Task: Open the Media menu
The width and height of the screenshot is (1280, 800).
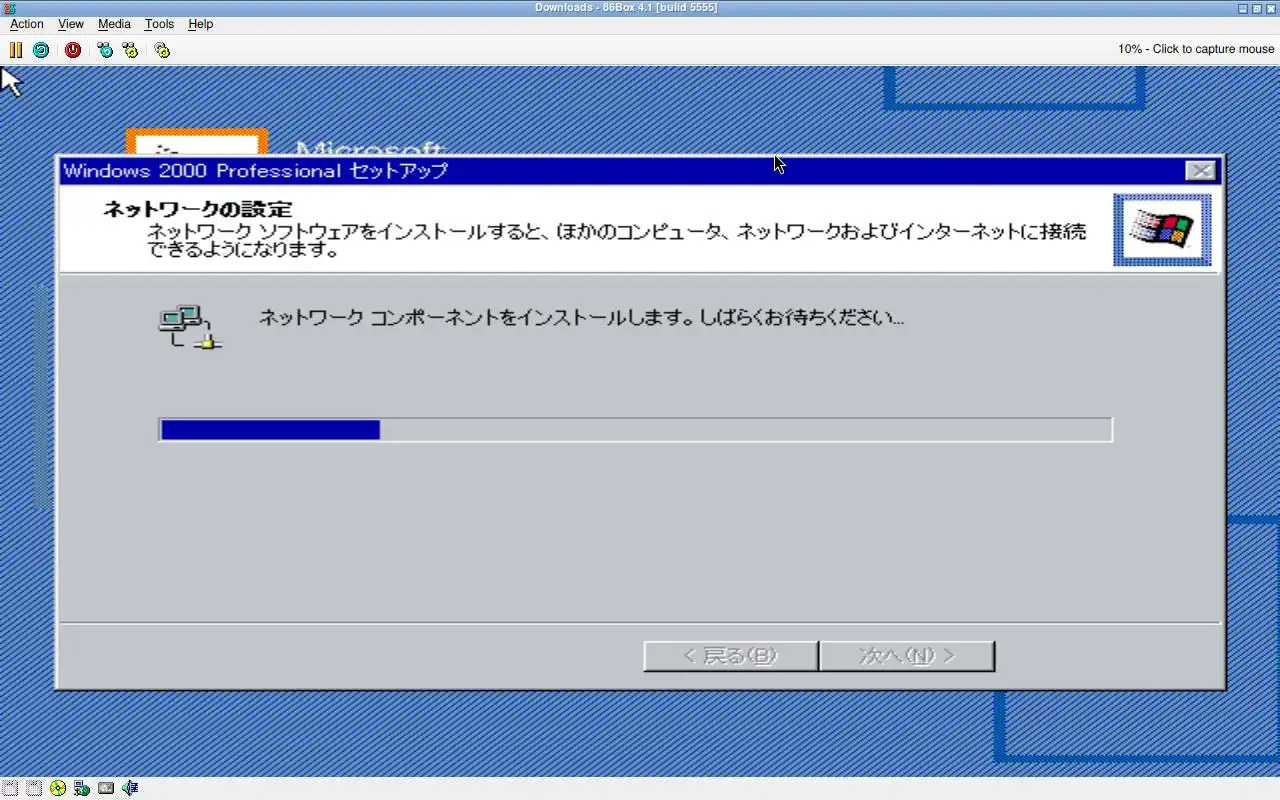Action: tap(114, 24)
